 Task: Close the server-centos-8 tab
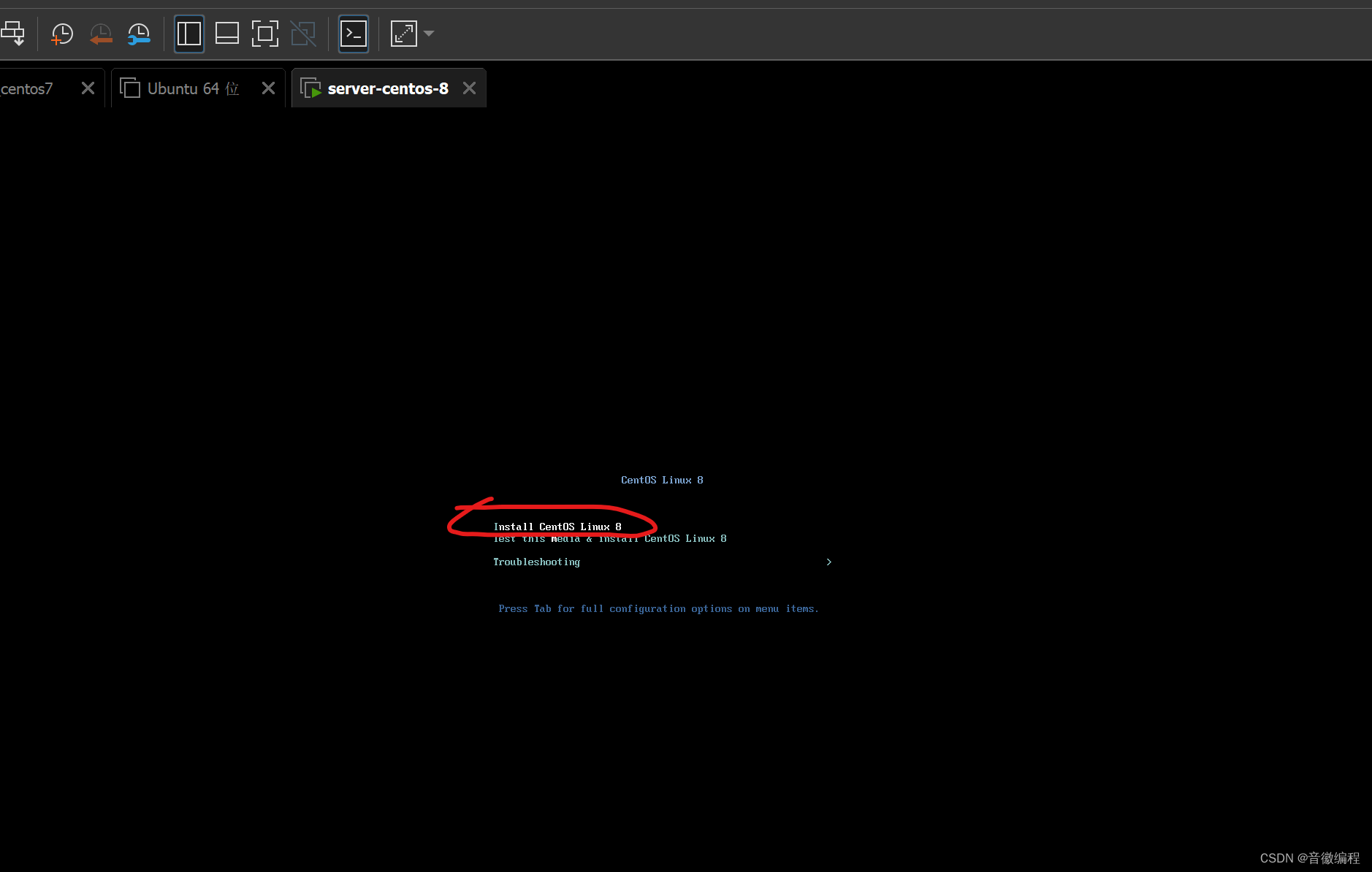coord(469,88)
